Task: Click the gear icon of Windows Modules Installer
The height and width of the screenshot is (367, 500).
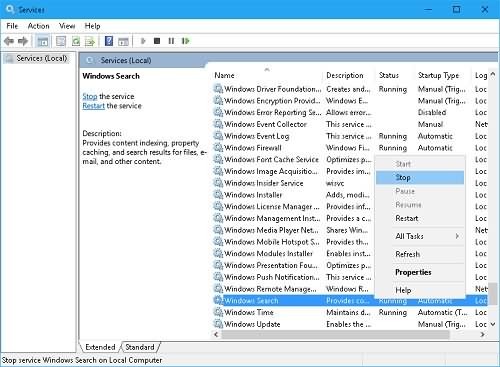Action: (x=218, y=253)
